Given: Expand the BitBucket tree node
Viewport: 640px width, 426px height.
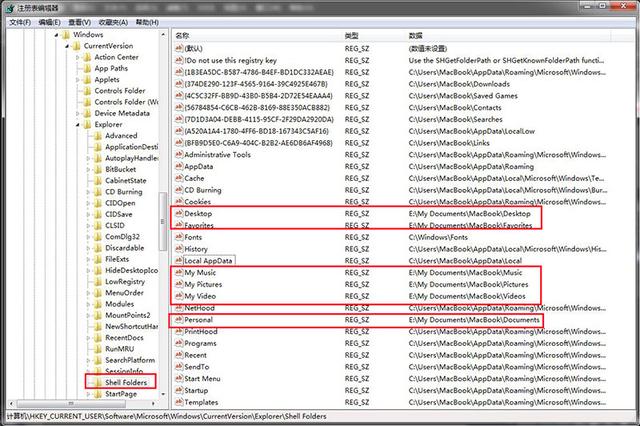Looking at the screenshot, I should pos(88,169).
